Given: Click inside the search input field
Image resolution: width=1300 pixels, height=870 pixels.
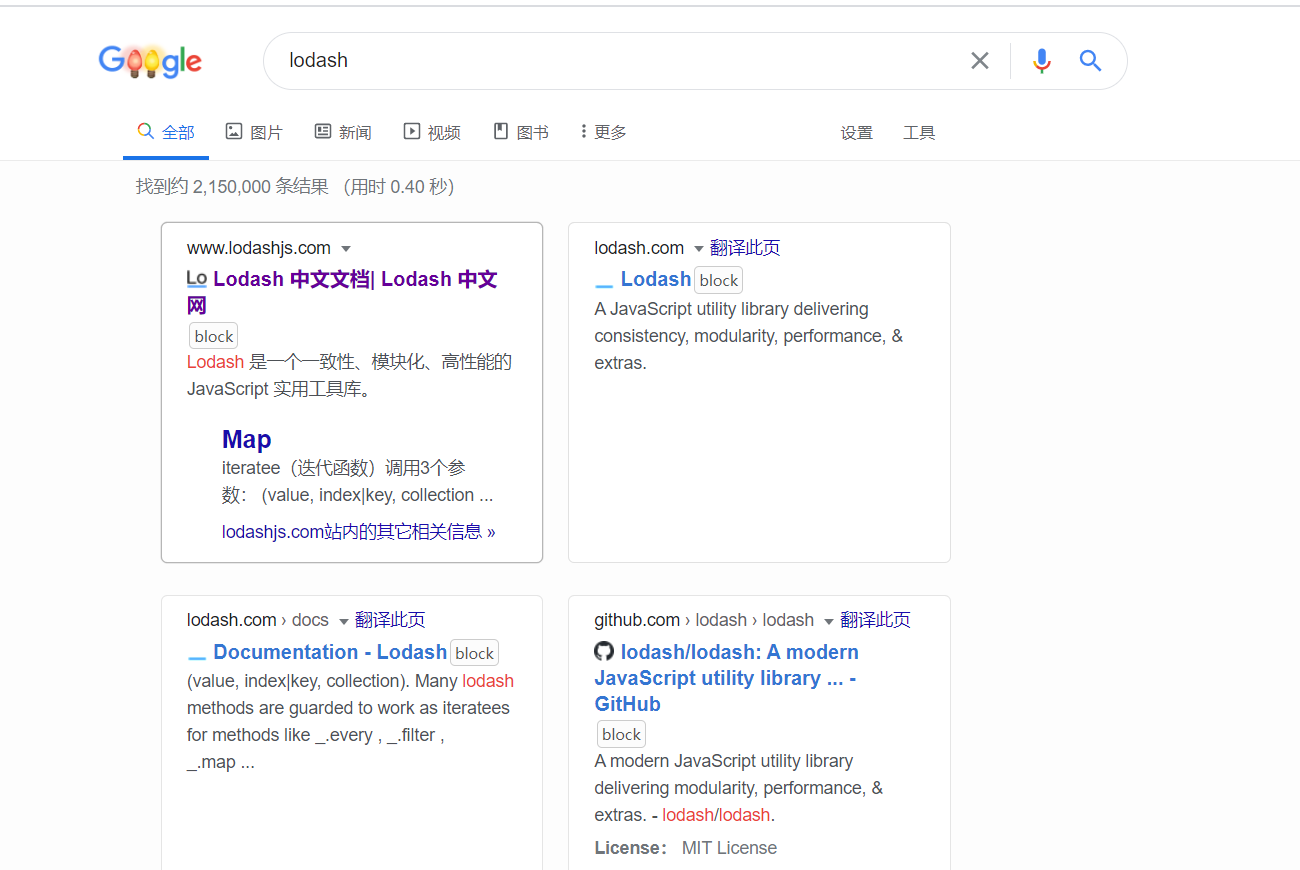Looking at the screenshot, I should pyautogui.click(x=600, y=60).
